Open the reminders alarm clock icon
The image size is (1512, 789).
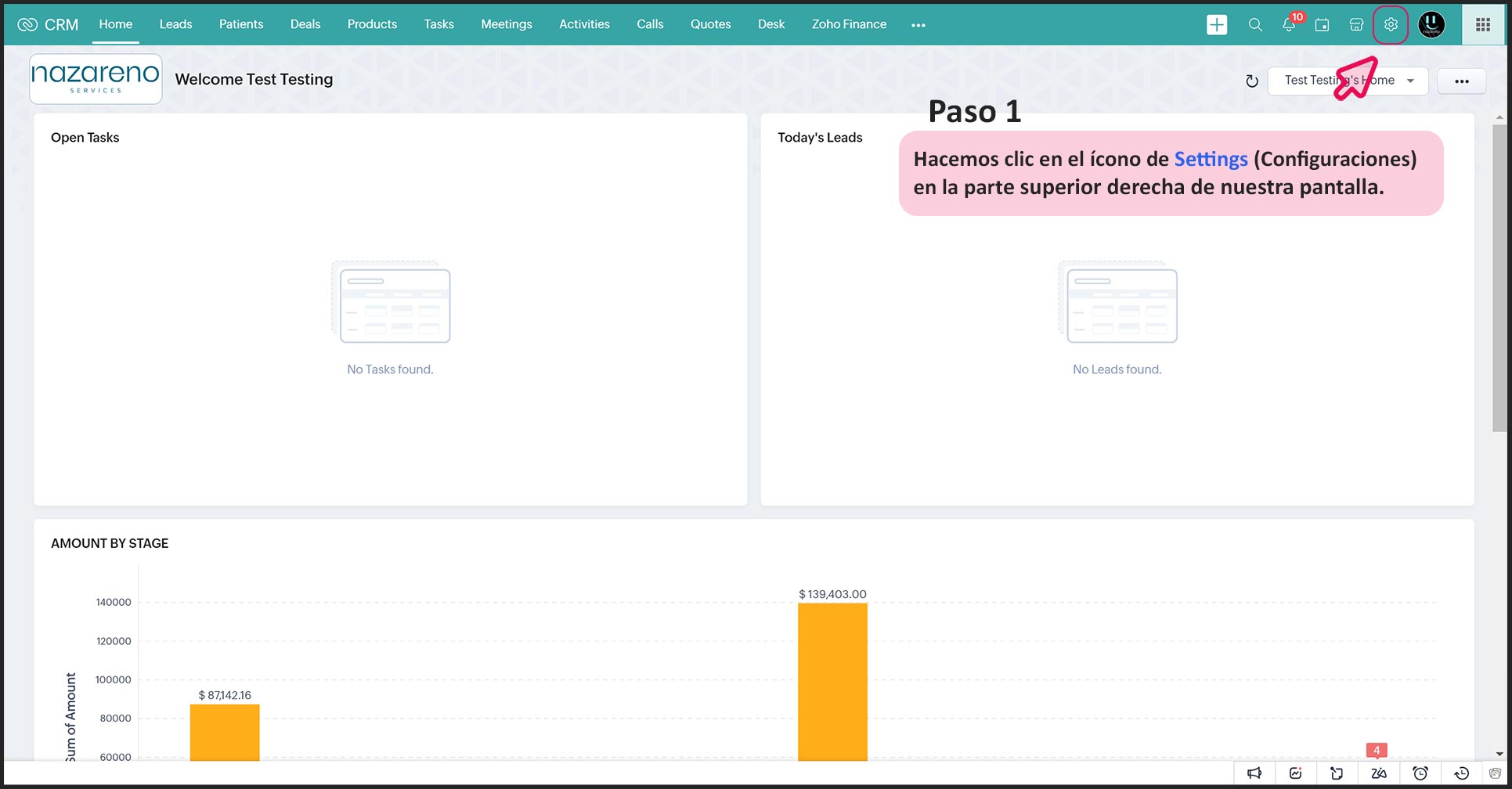(1420, 773)
